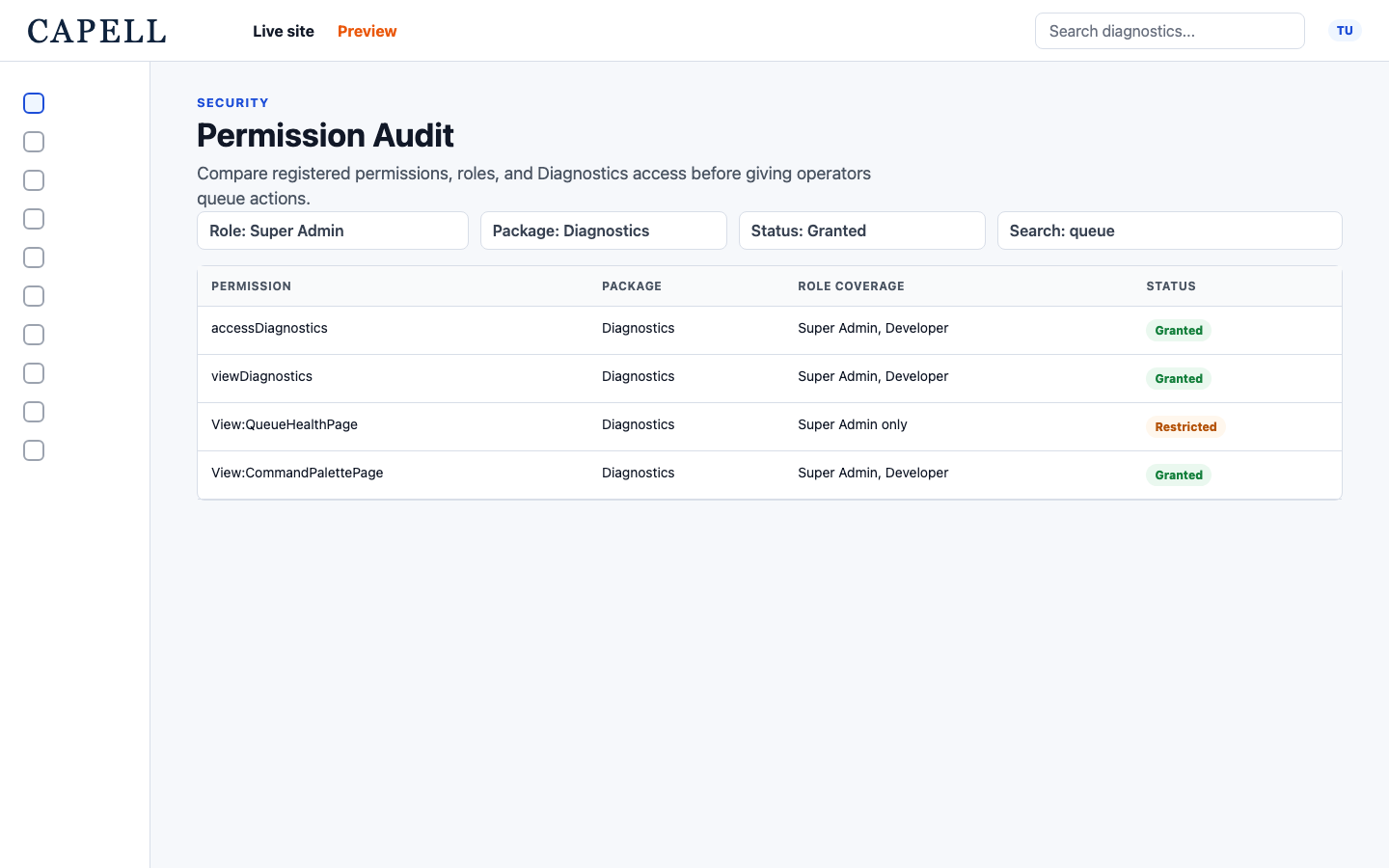This screenshot has height=868, width=1389.
Task: Select the seventh sidebar icon from top
Action: tap(34, 335)
